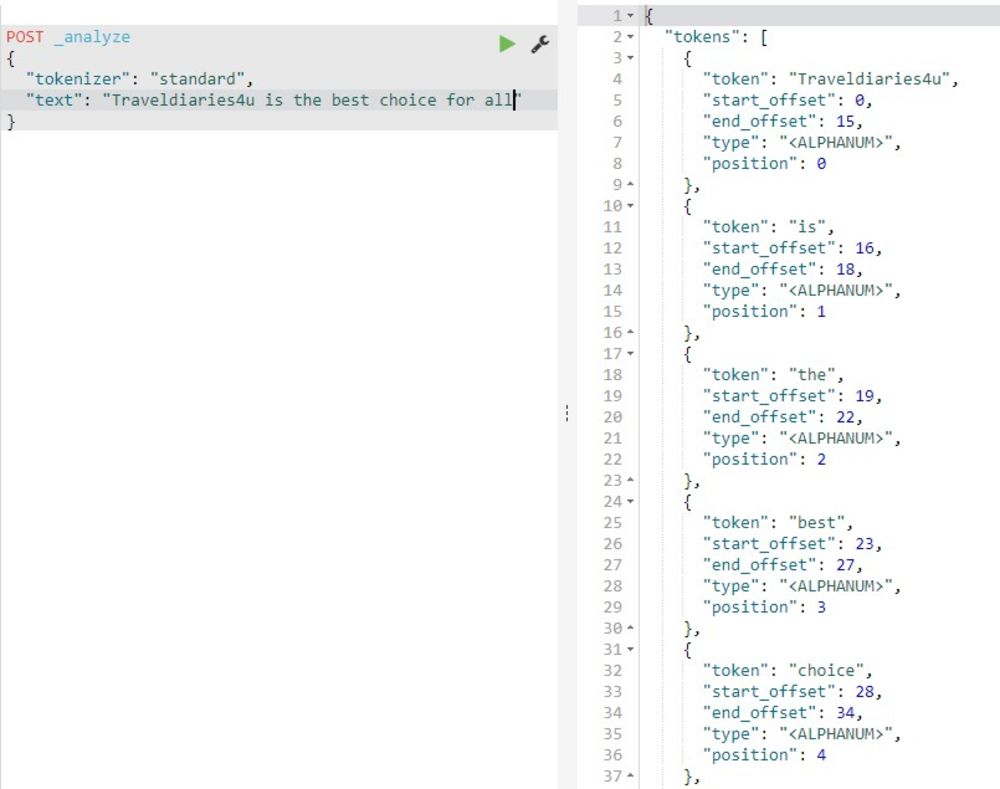
Task: Click "position": 0 line
Action: click(x=765, y=163)
